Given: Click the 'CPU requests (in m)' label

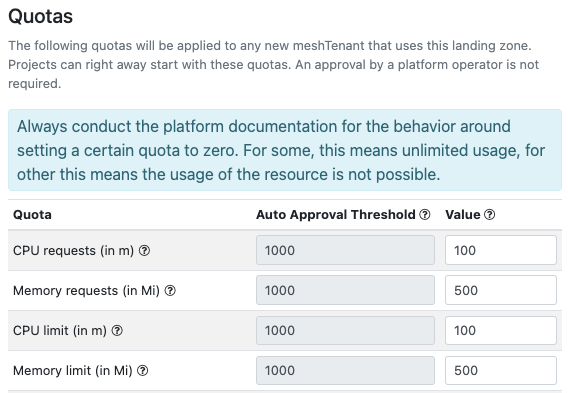Looking at the screenshot, I should pyautogui.click(x=74, y=251).
